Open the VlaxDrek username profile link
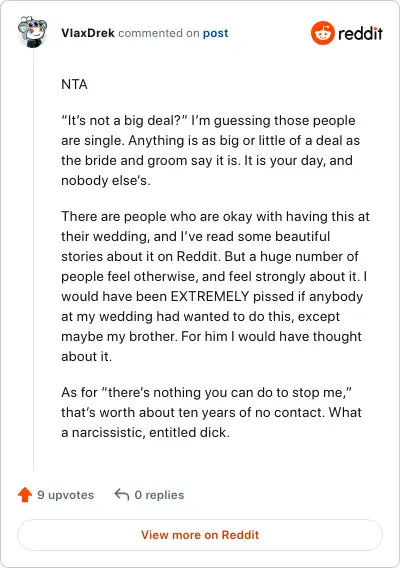Image resolution: width=400 pixels, height=568 pixels. click(x=88, y=33)
